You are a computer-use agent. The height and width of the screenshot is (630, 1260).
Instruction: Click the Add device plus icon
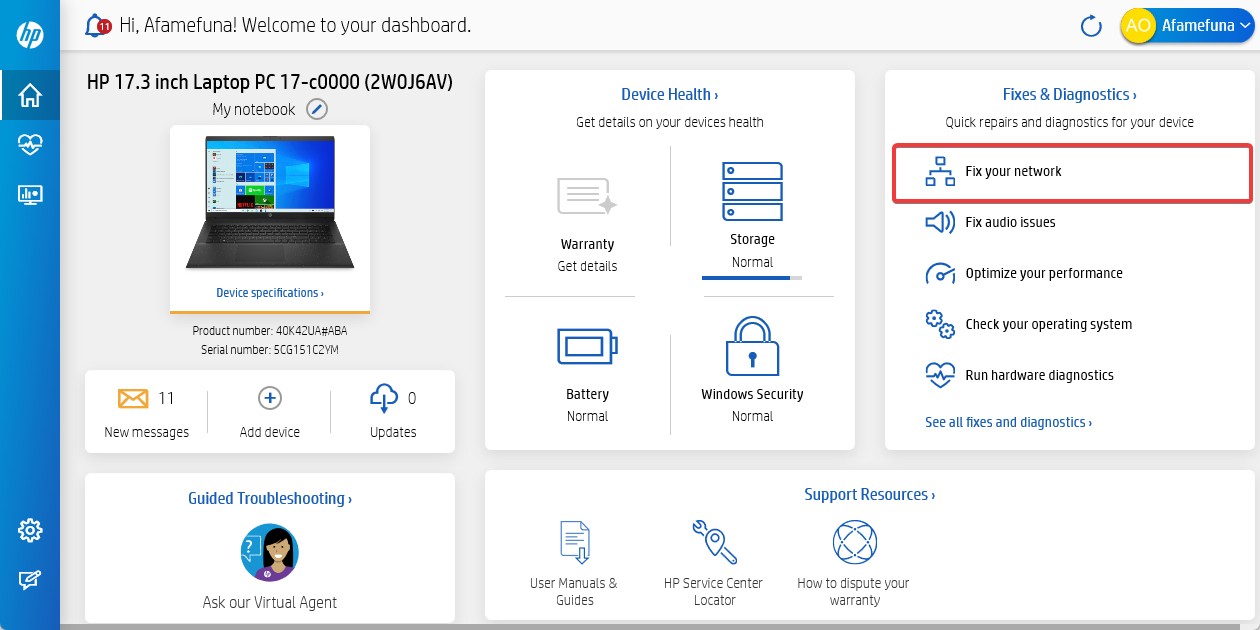click(x=270, y=398)
